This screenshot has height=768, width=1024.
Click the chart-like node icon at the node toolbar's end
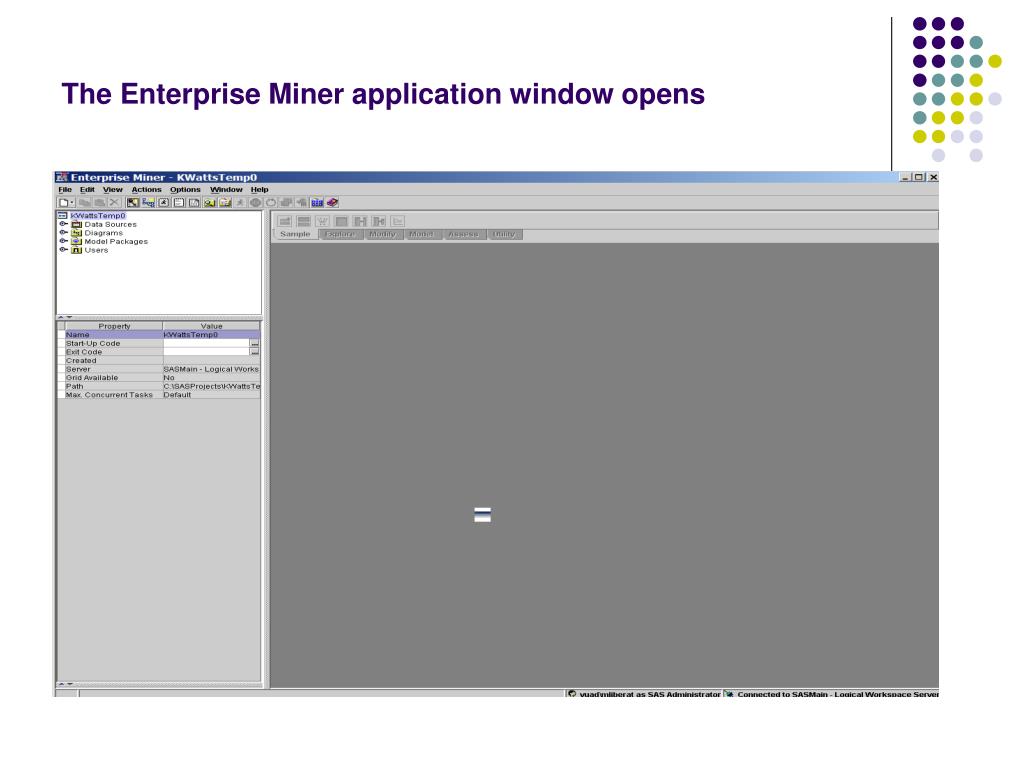point(398,221)
